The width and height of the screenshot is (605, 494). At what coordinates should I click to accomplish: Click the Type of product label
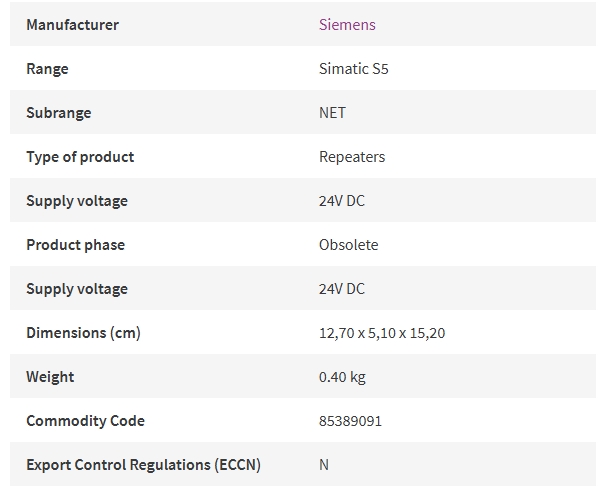pos(80,157)
